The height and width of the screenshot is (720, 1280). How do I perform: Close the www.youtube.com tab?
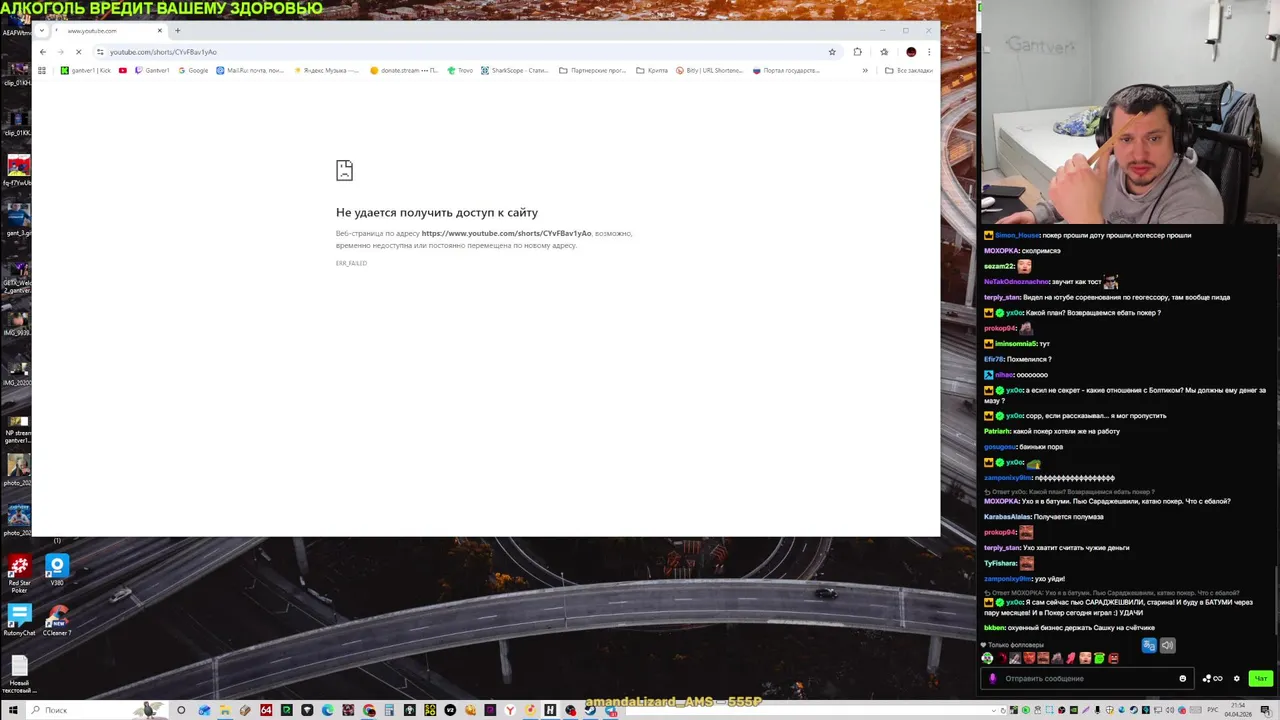click(159, 31)
